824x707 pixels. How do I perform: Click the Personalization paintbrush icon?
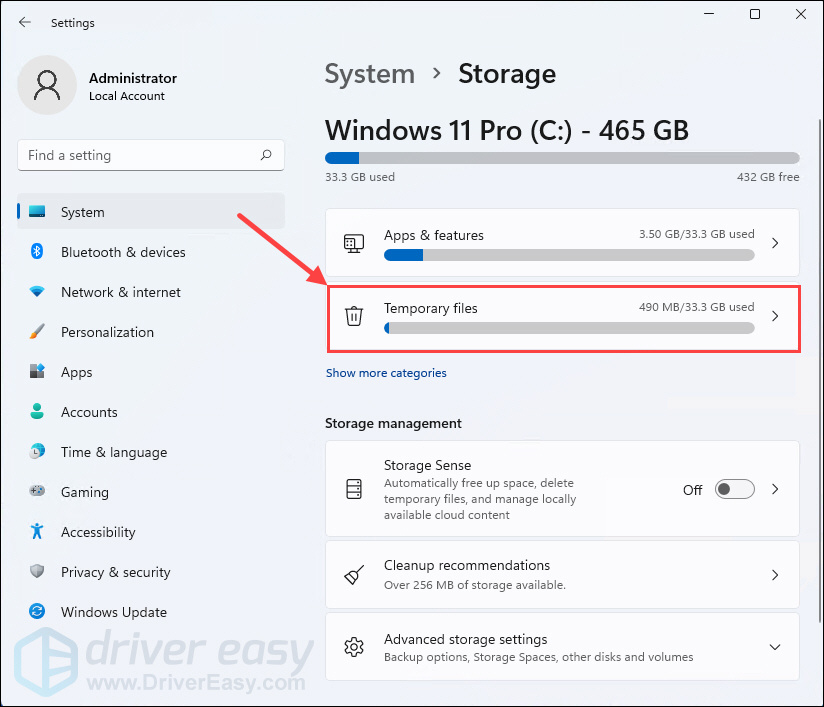[x=37, y=331]
